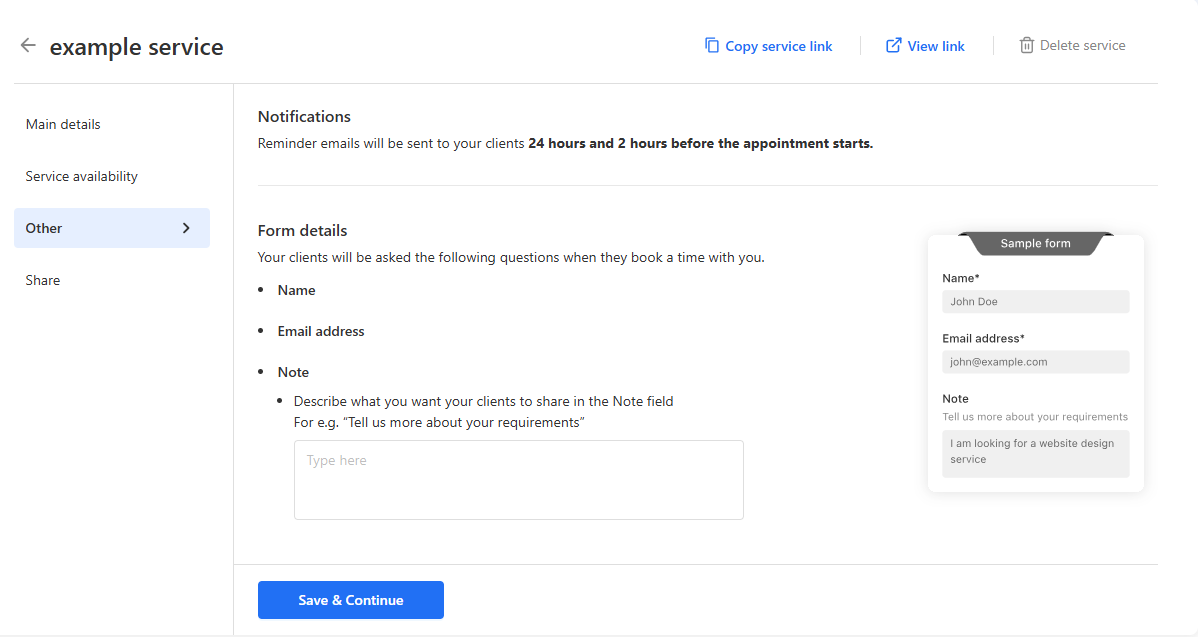Click the Notifications heading
Image resolution: width=1198 pixels, height=637 pixels.
click(304, 116)
